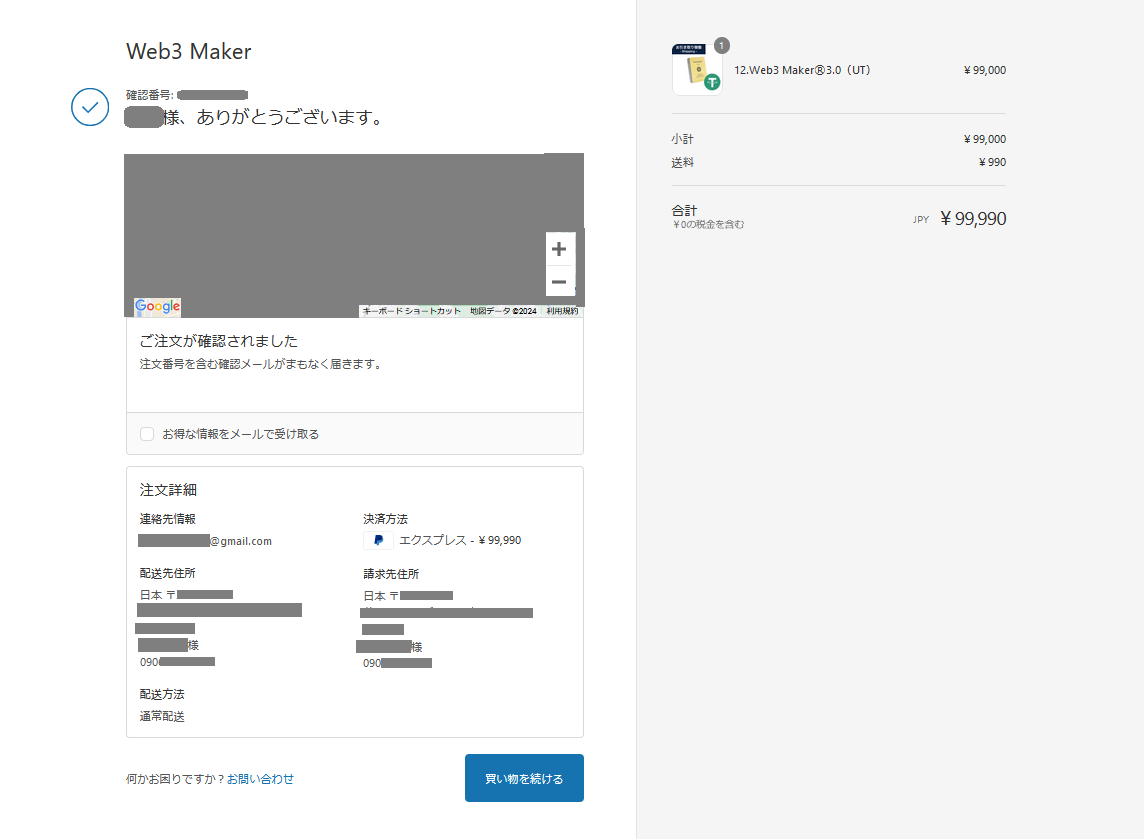
Task: Click the 買い物を続ける button
Action: click(524, 778)
